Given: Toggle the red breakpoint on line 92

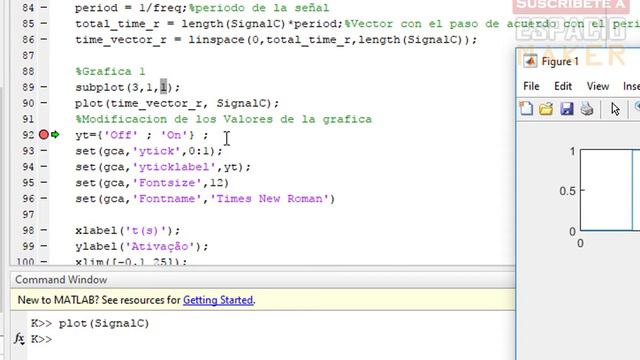Looking at the screenshot, I should pos(44,134).
